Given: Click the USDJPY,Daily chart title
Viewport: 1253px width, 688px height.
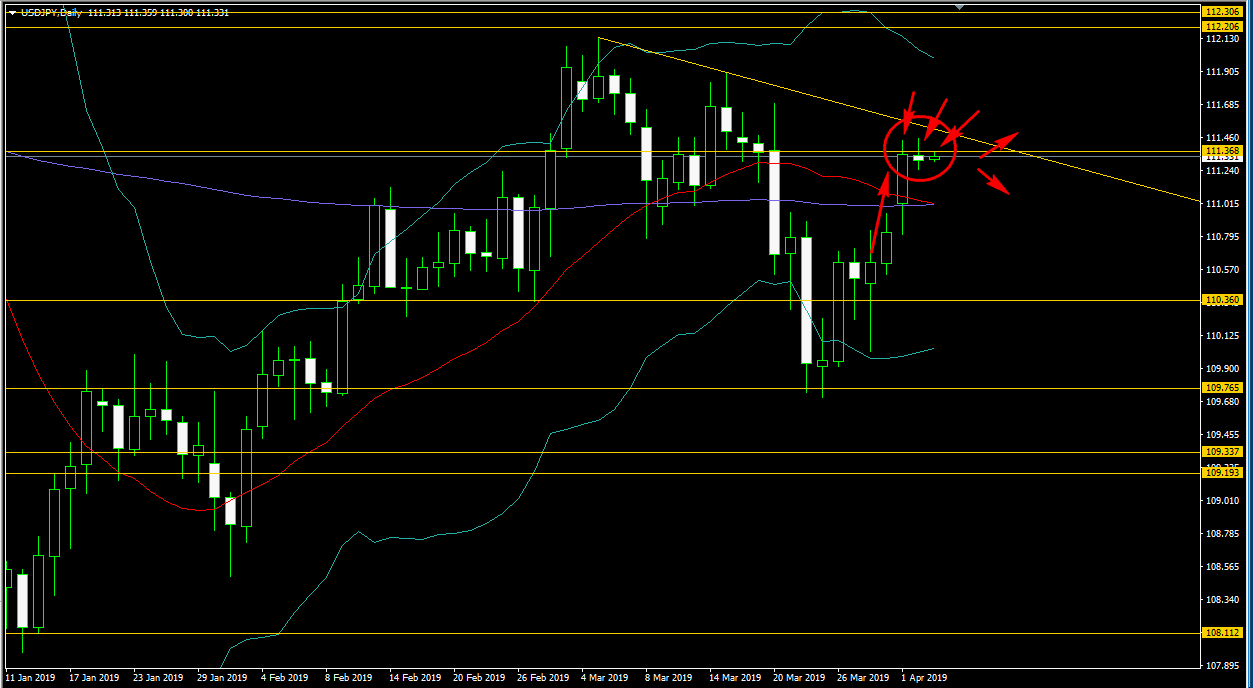Looking at the screenshot, I should (51, 12).
